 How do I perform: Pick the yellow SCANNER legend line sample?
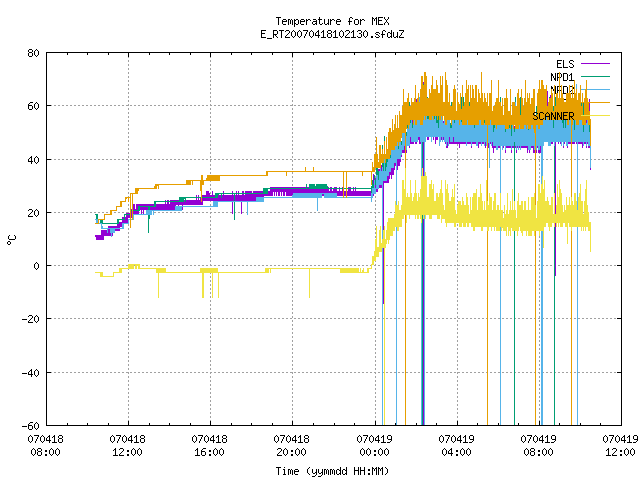pyautogui.click(x=595, y=116)
